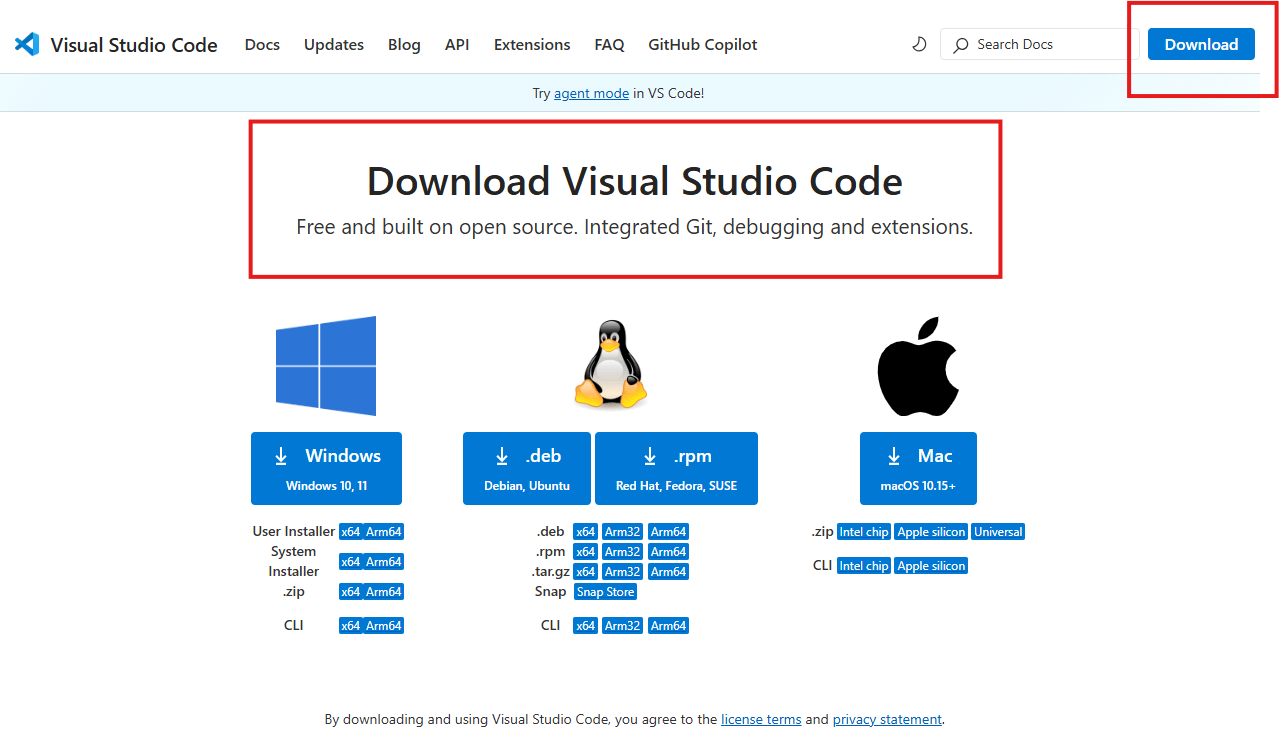Image resolution: width=1279 pixels, height=738 pixels.
Task: Click the Visual Studio Code logo icon
Action: pyautogui.click(x=27, y=44)
